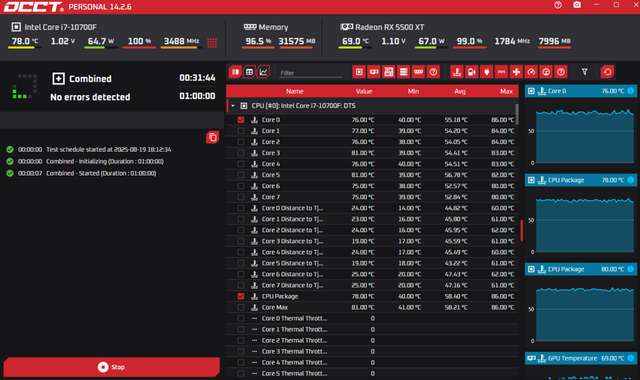Screen dimensions: 640x380
Task: Collapse the CPU [#0] Intel Core i7-10700F group
Action: pyautogui.click(x=233, y=106)
